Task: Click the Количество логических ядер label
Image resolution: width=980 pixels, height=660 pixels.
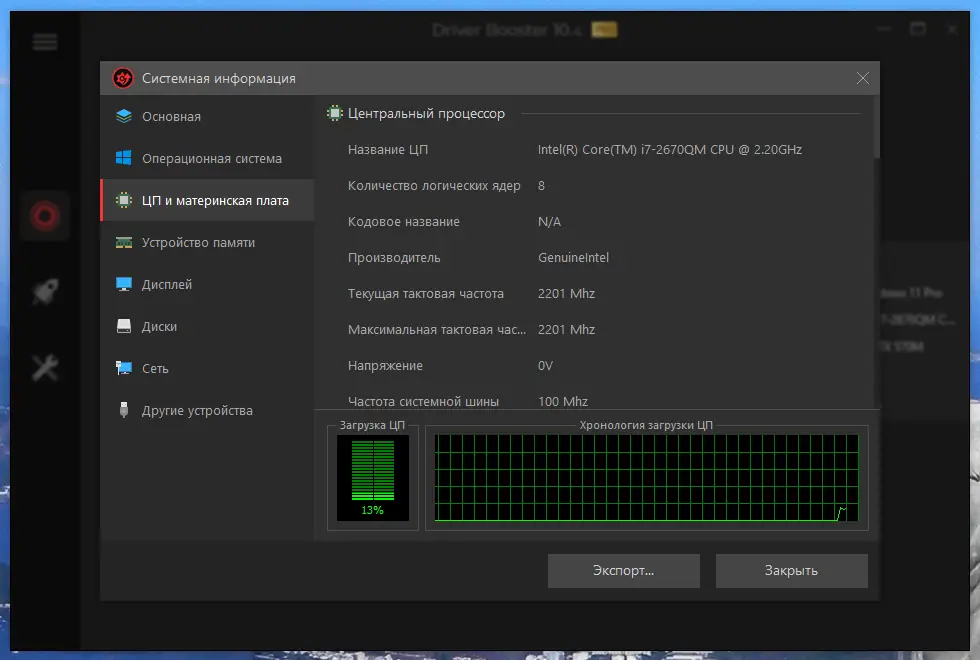Action: click(434, 186)
